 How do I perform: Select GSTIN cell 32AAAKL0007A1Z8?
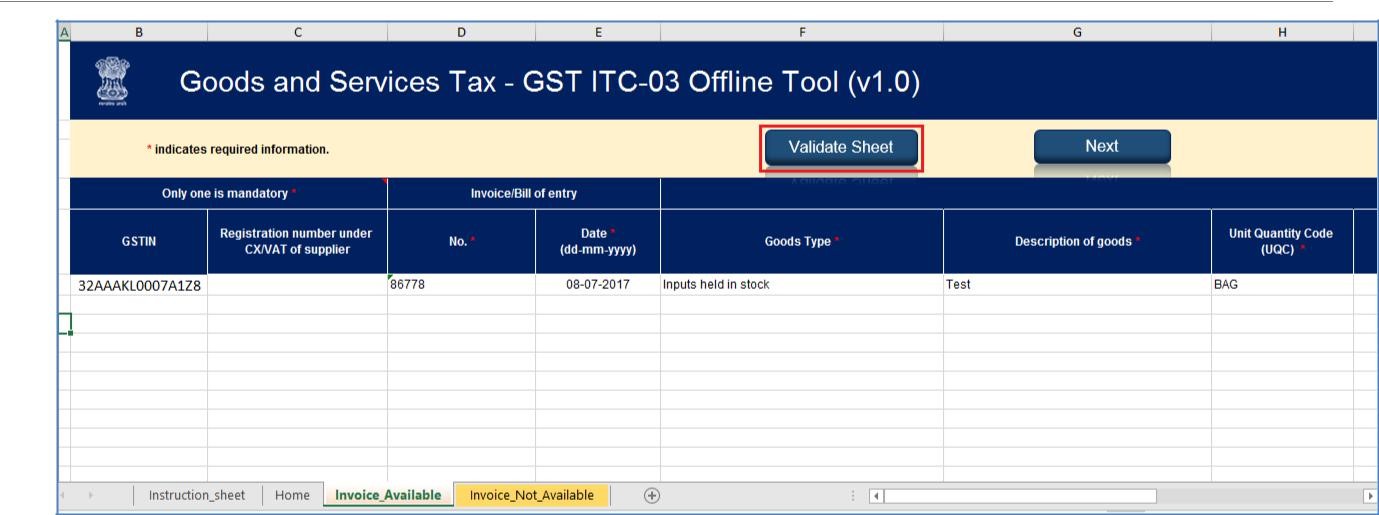tap(138, 285)
